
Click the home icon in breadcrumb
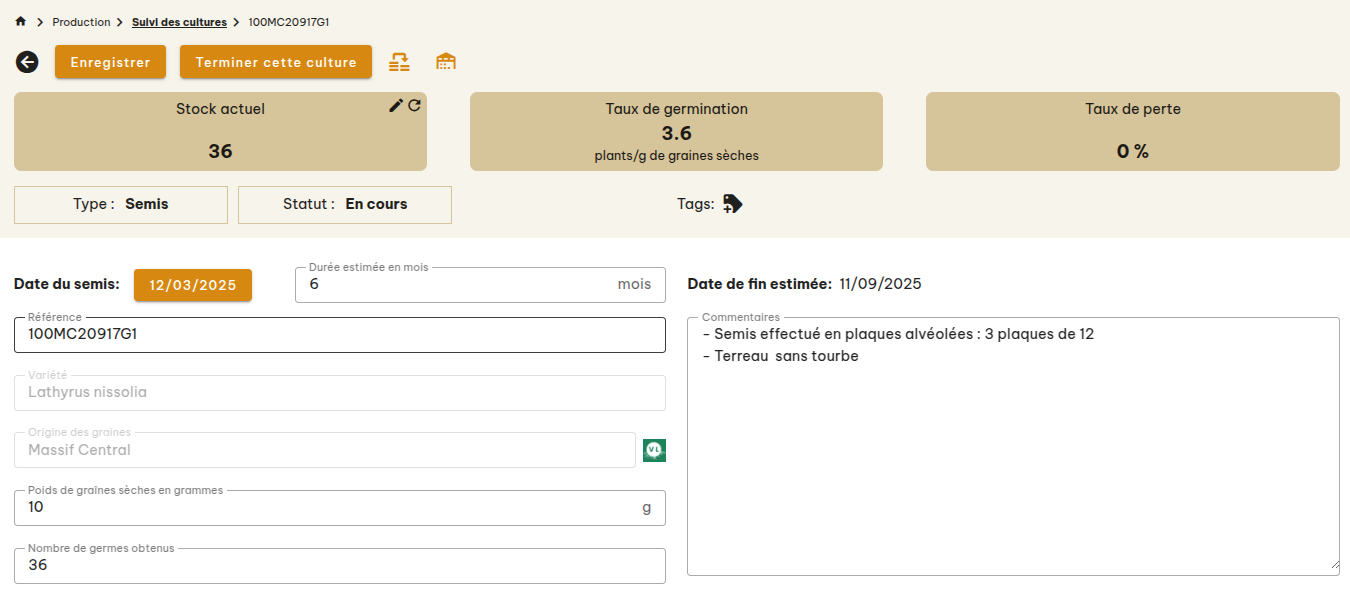(20, 21)
